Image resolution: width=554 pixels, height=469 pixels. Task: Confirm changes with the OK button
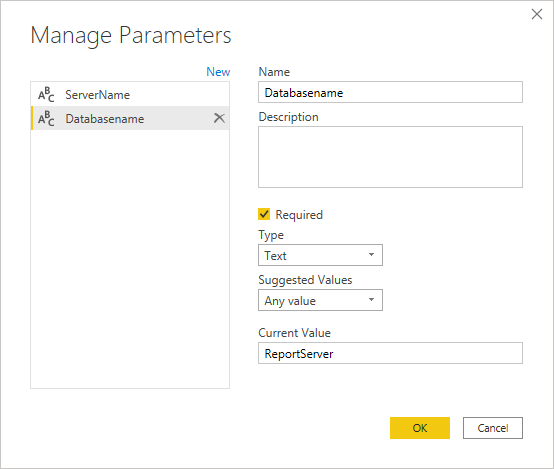[x=420, y=428]
